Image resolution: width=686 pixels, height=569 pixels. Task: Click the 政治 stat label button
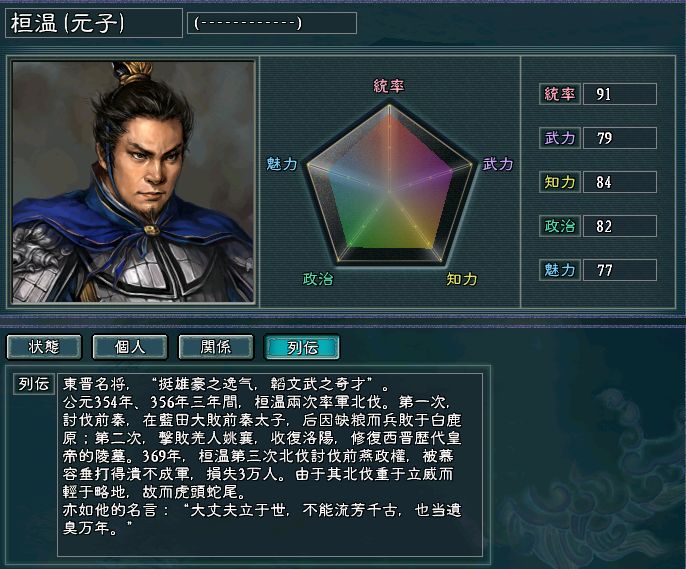tap(560, 226)
